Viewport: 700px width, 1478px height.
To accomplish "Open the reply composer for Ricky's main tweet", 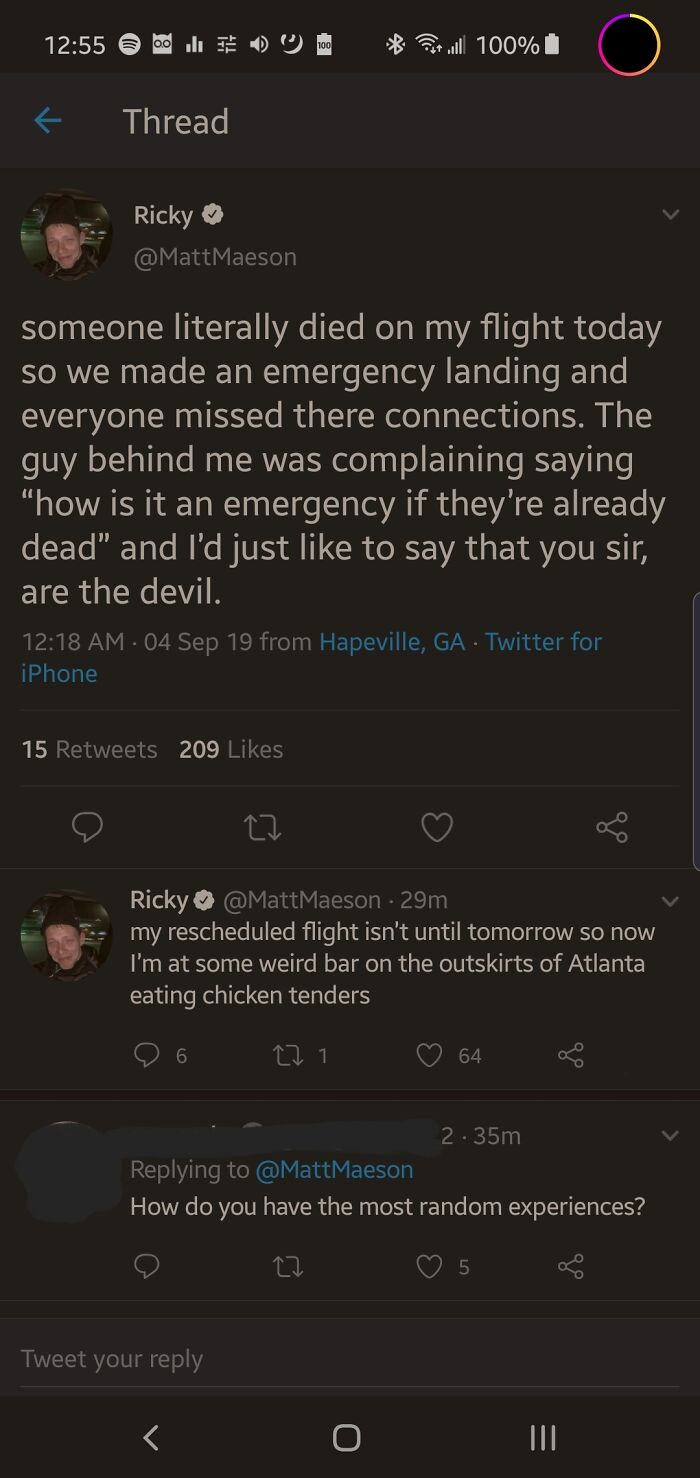I will point(88,827).
